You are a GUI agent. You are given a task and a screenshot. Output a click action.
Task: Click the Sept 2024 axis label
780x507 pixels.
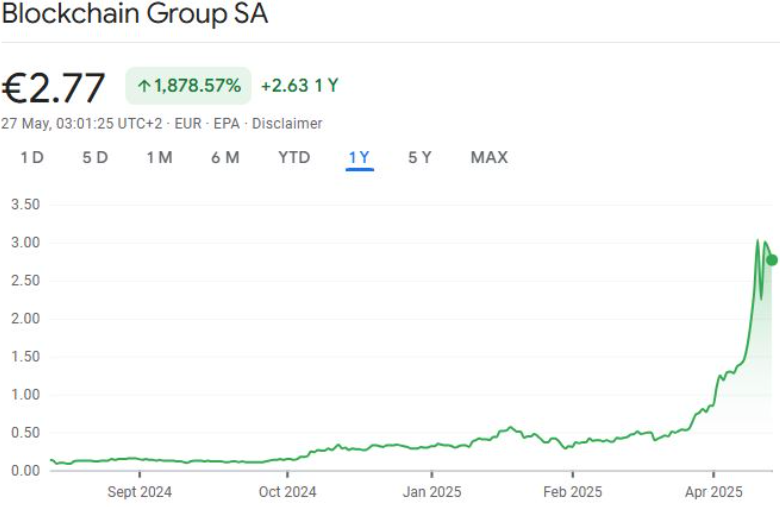[139, 491]
